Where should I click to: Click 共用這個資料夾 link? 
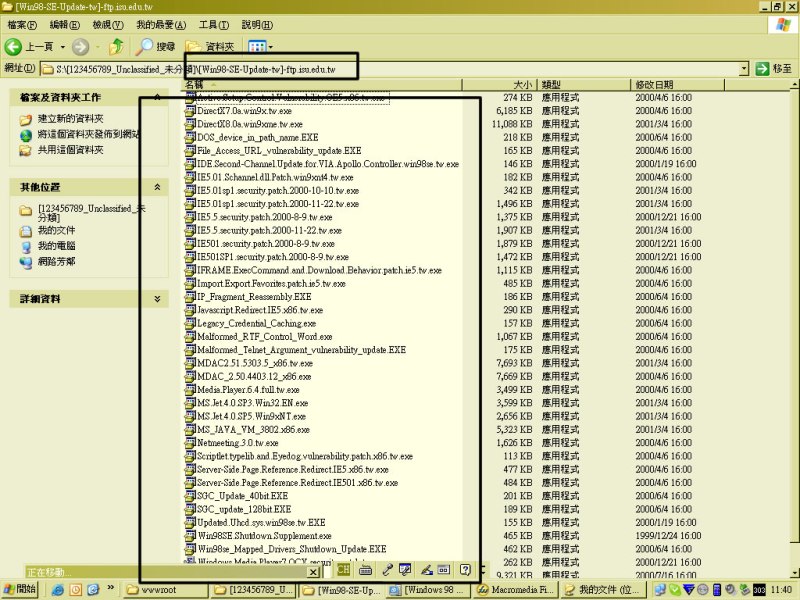click(70, 150)
